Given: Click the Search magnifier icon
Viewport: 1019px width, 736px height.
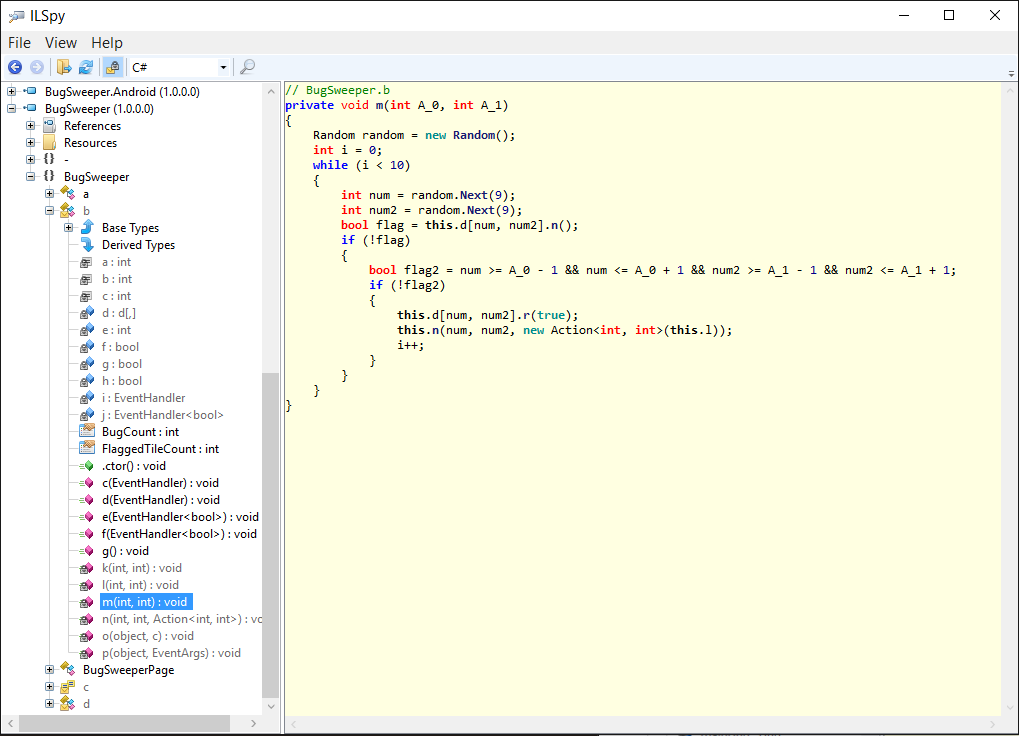Looking at the screenshot, I should [x=248, y=67].
